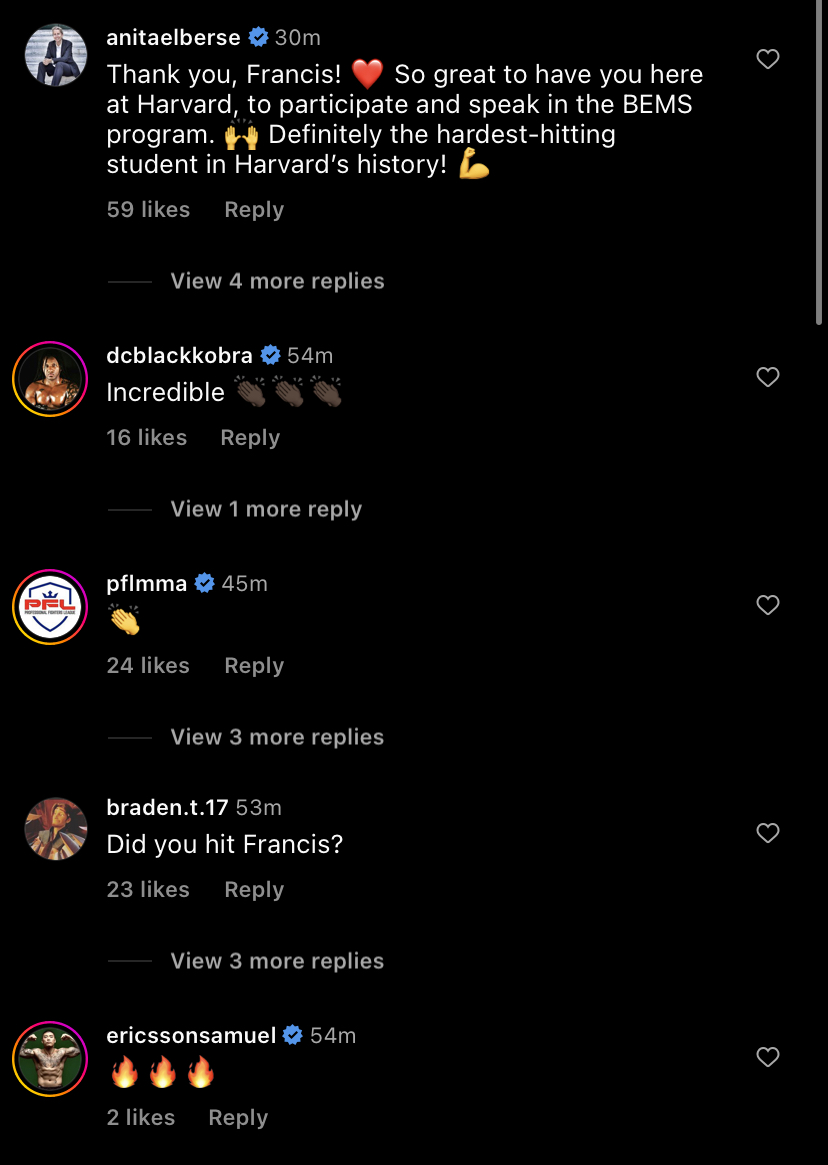828x1165 pixels.
Task: Open dcblackkobra username link
Action: tap(179, 355)
